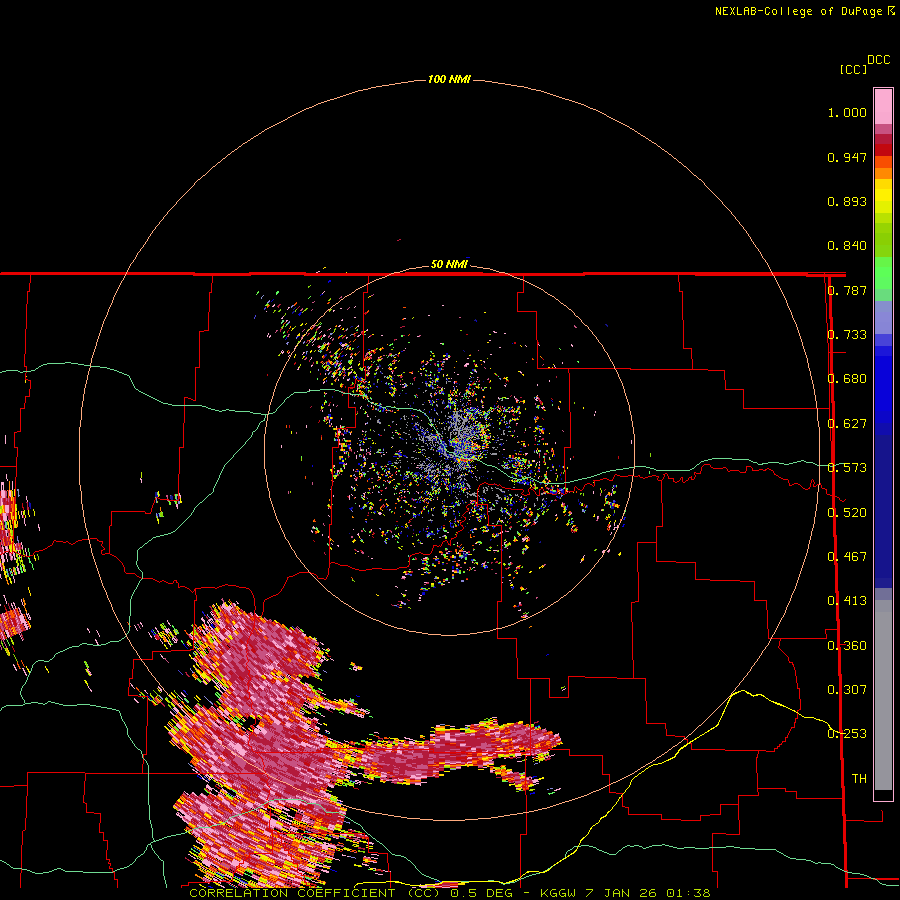Click the 0.360 scale value
Viewport: 900px width, 900px height.
847,646
